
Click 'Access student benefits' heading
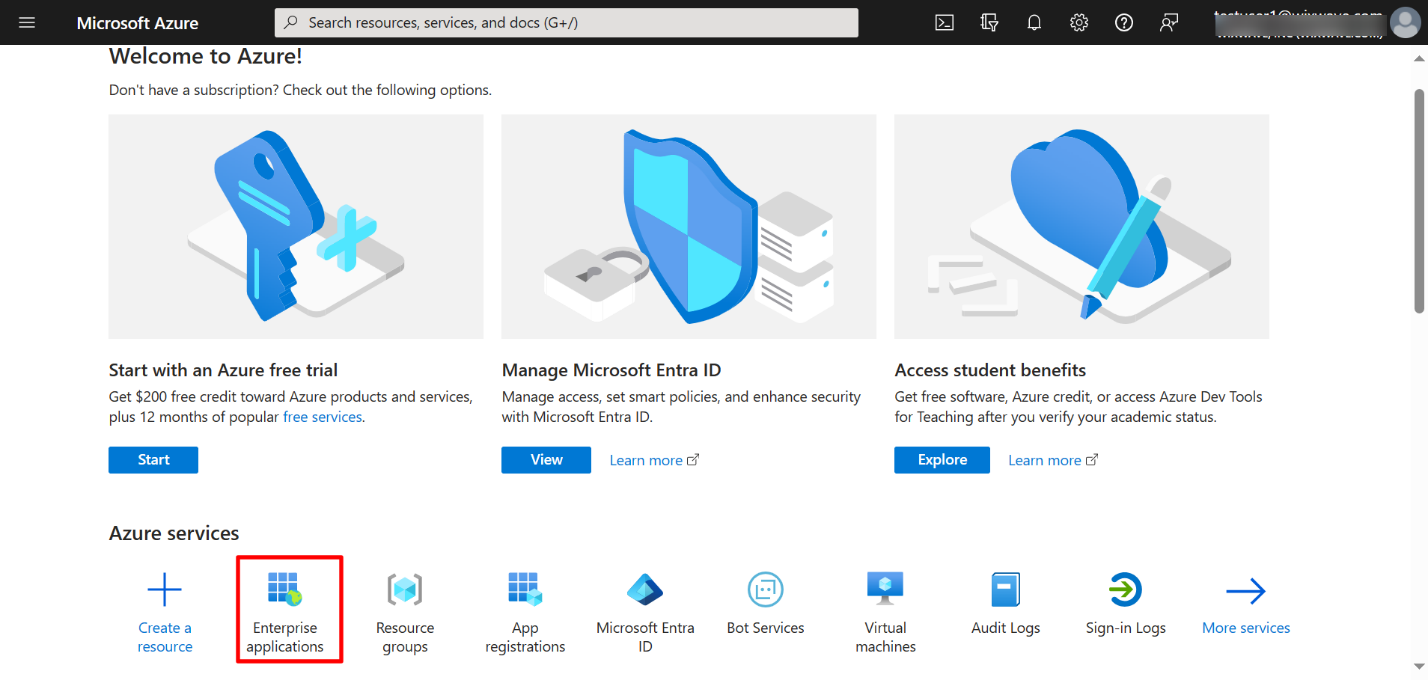pyautogui.click(x=990, y=370)
